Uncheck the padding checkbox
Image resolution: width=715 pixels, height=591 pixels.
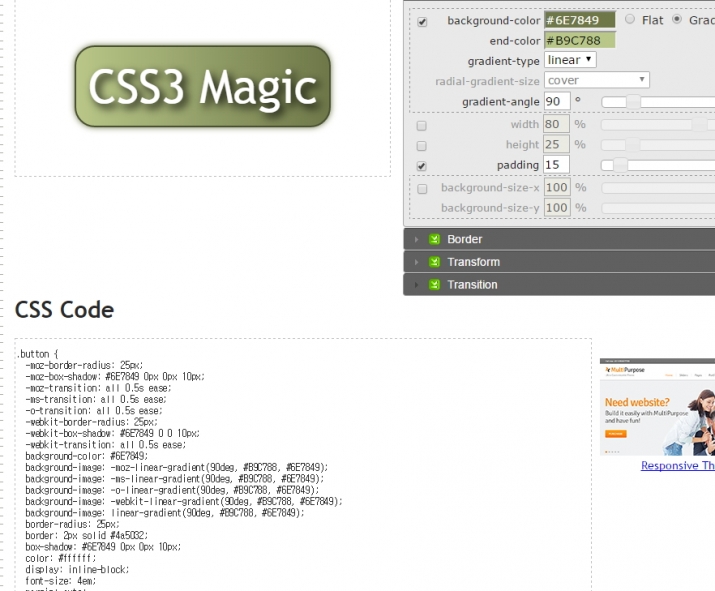422,166
